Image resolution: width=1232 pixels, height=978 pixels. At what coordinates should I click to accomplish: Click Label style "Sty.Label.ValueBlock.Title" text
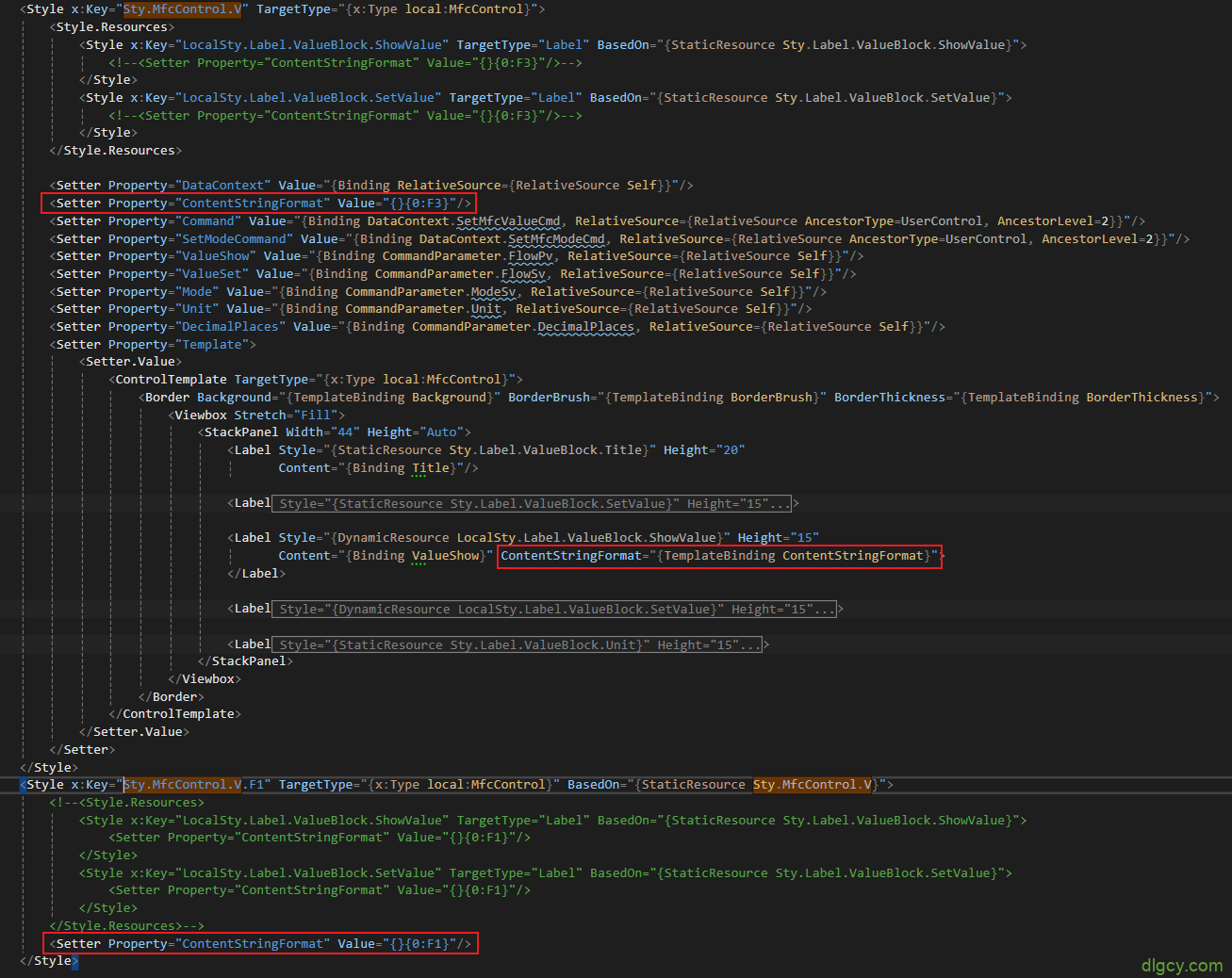pos(545,450)
